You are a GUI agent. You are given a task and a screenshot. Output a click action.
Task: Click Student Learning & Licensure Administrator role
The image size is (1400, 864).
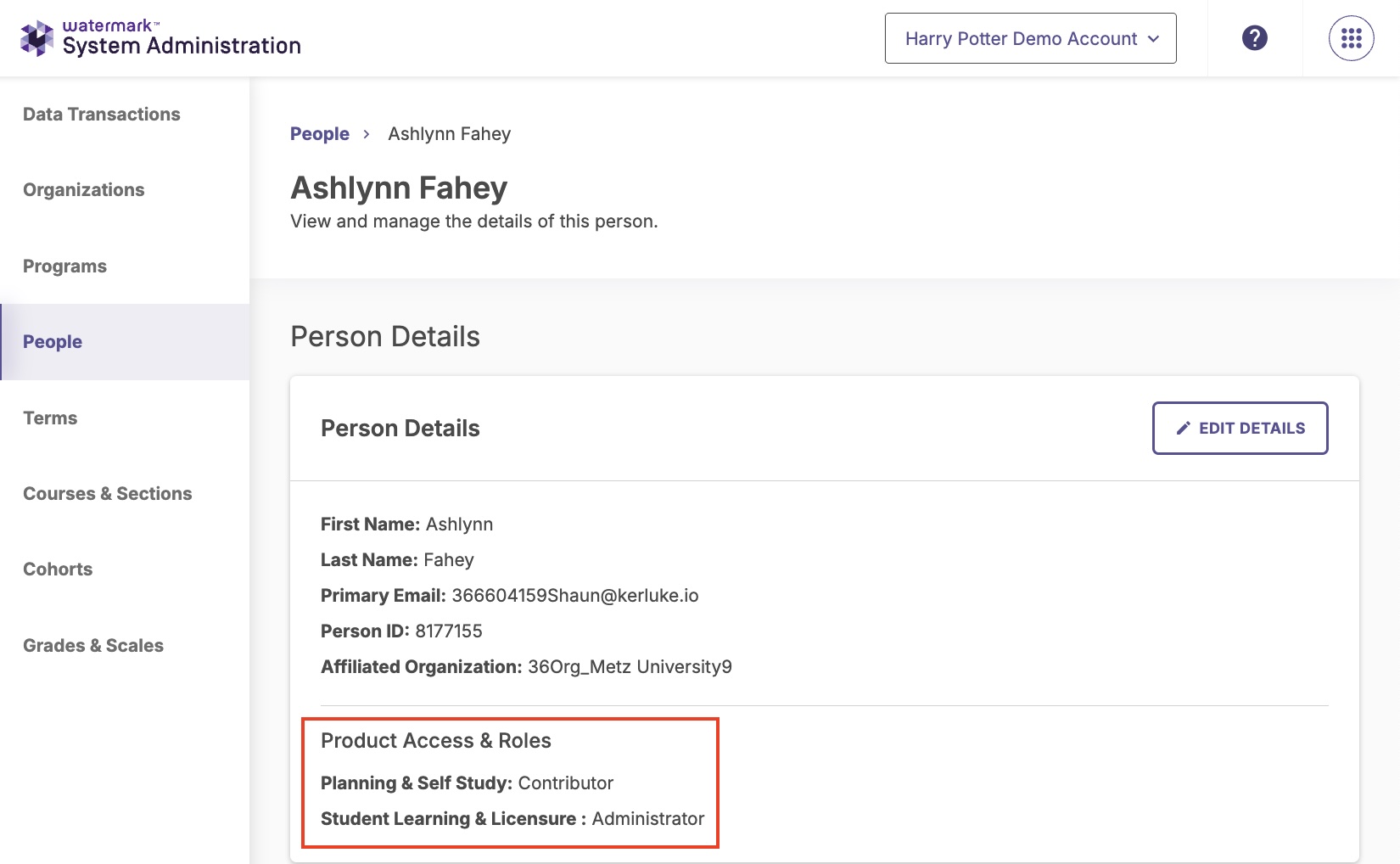(x=512, y=819)
